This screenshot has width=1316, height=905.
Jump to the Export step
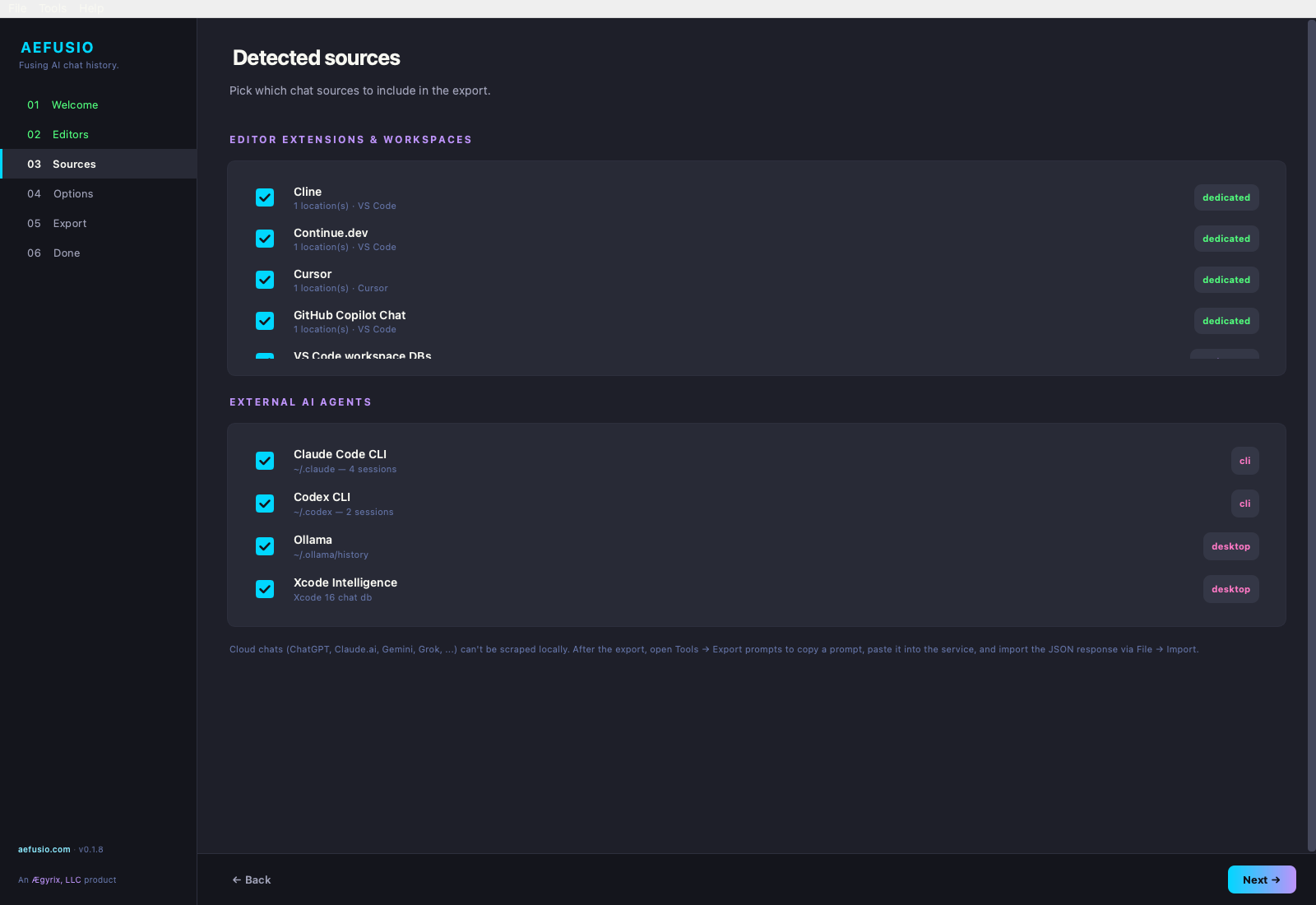pos(70,223)
